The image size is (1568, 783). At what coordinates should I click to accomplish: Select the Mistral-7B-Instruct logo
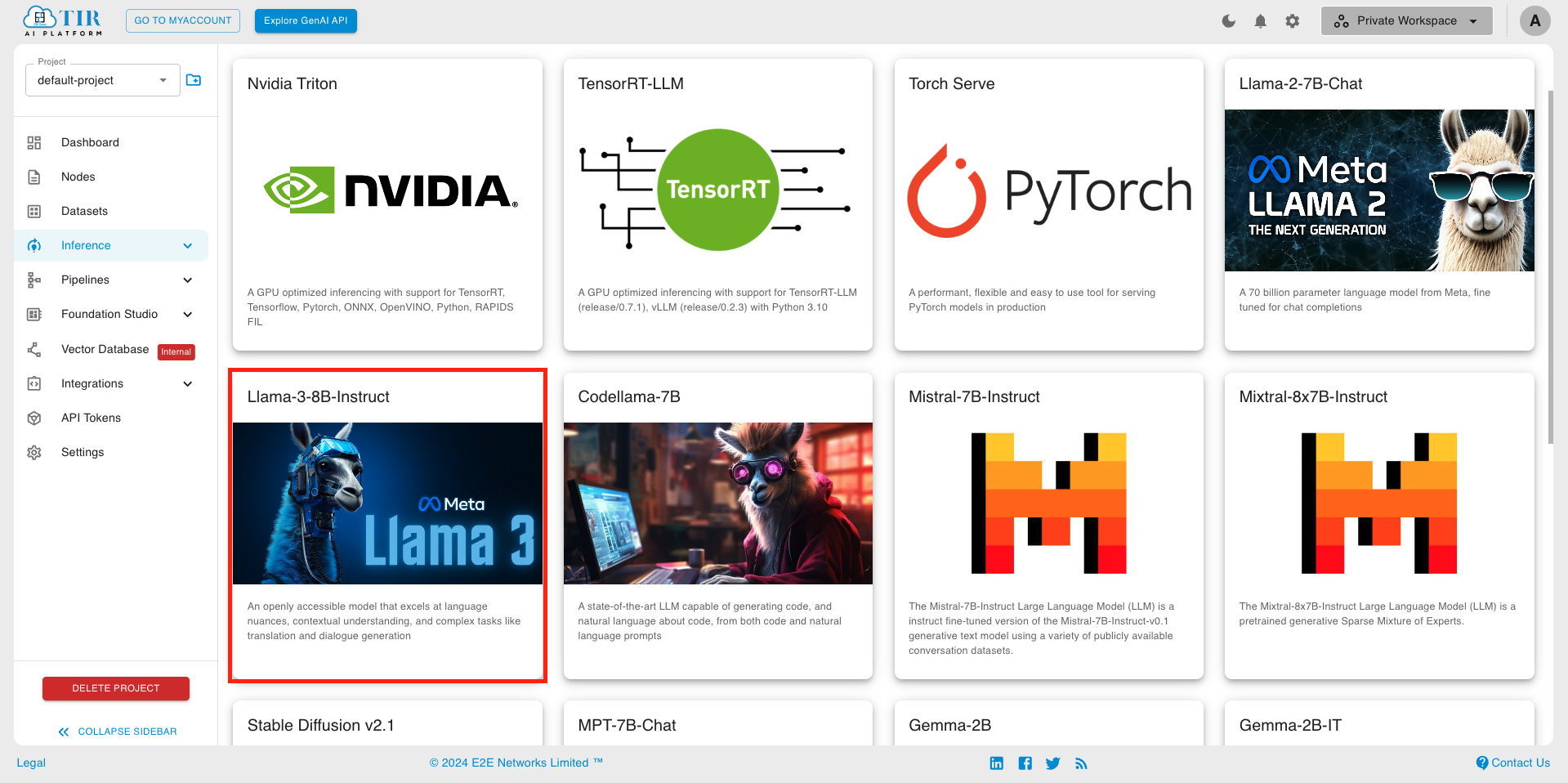pos(1049,503)
